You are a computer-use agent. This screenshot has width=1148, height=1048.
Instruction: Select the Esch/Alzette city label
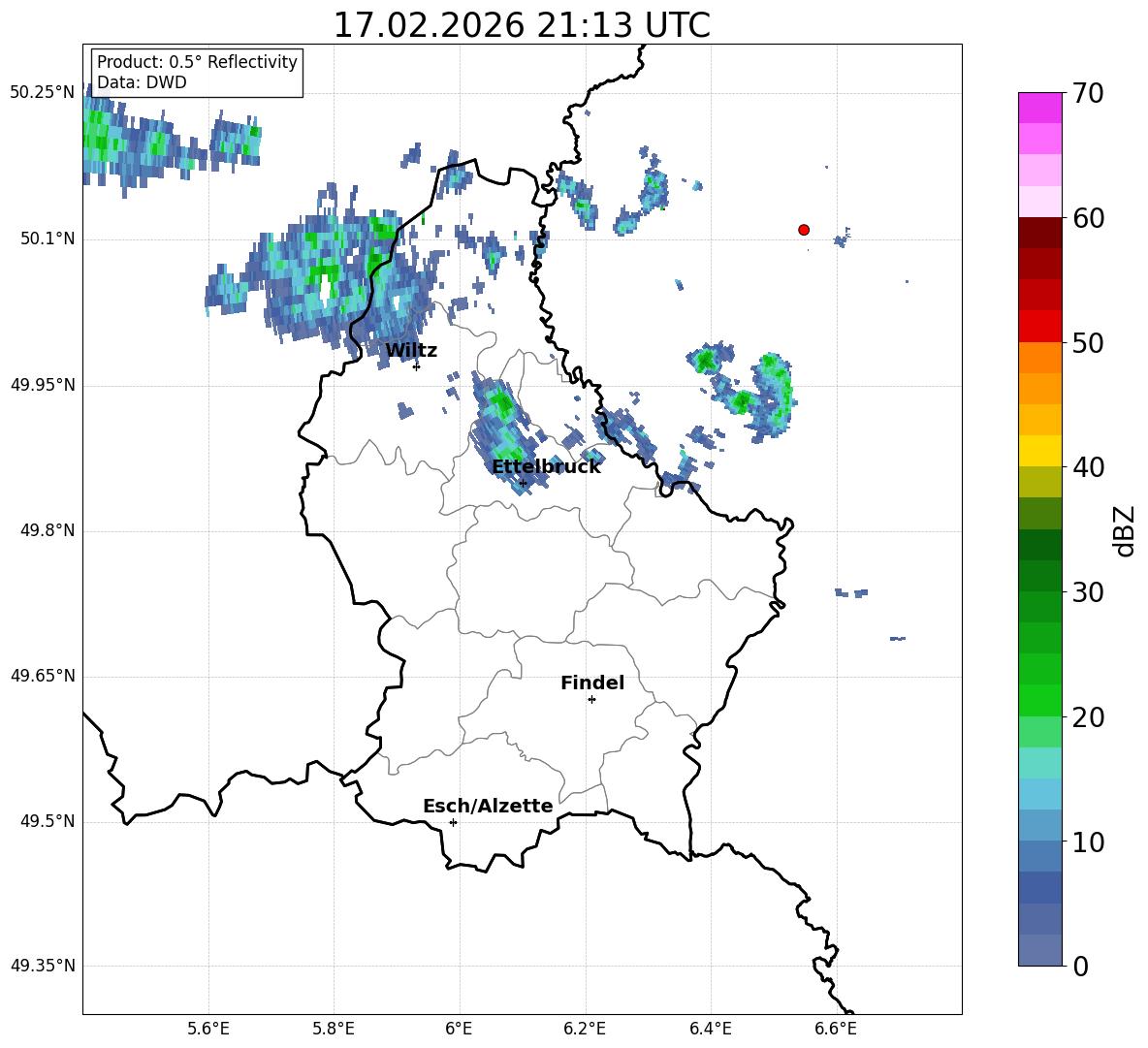pos(488,806)
